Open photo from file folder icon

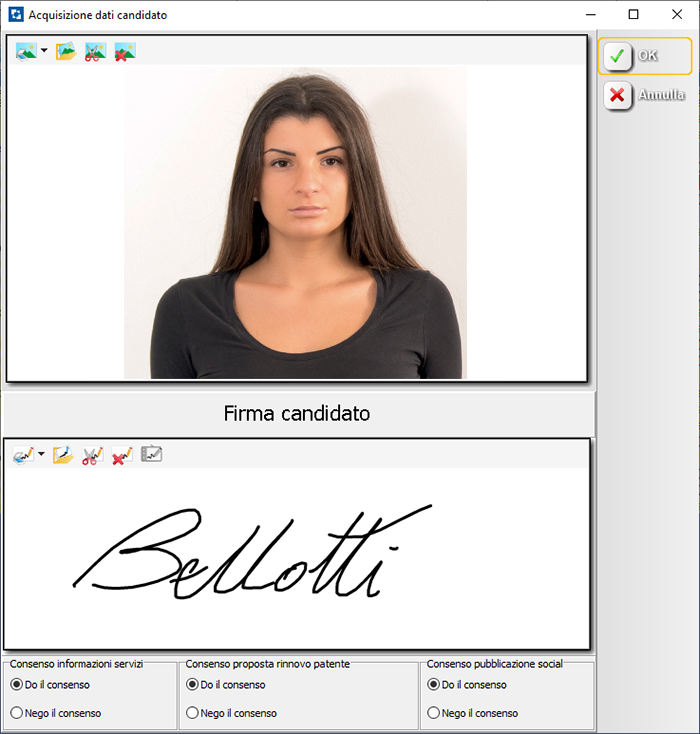[x=66, y=51]
